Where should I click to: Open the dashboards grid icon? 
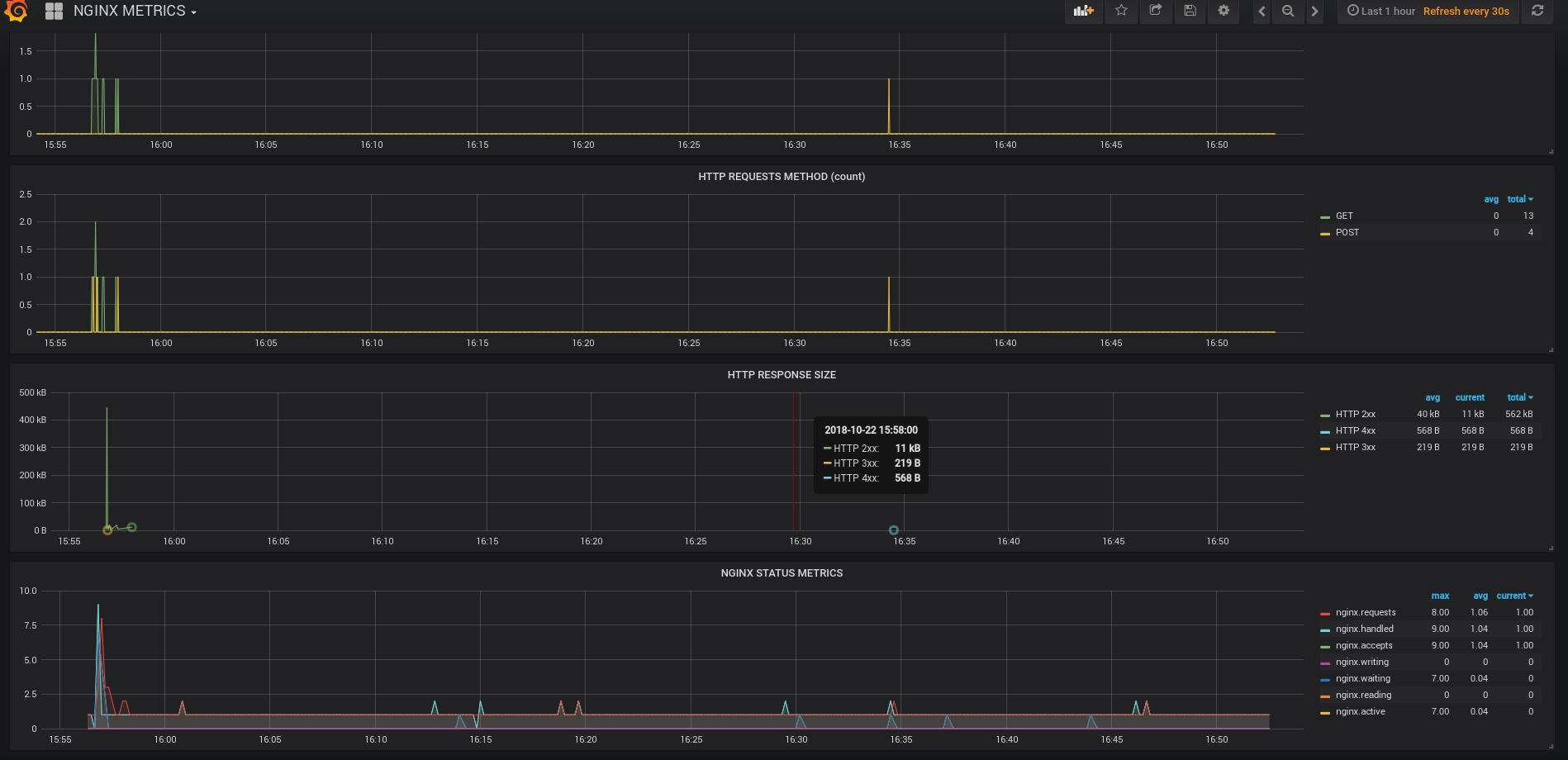pos(55,11)
